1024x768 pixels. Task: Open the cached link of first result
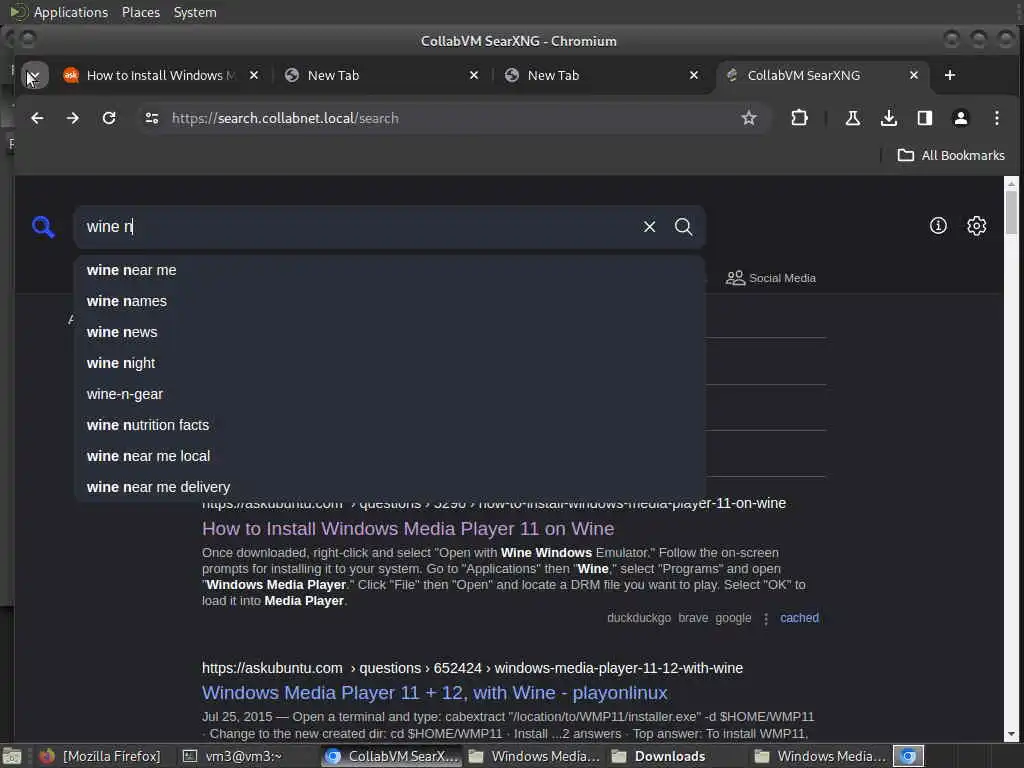pyautogui.click(x=799, y=618)
